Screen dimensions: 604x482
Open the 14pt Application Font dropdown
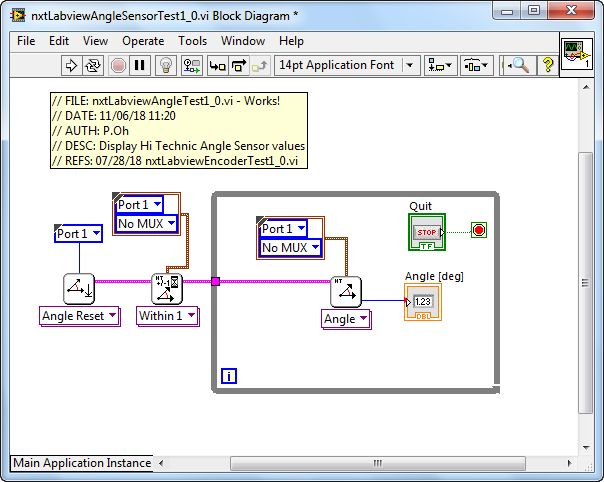347,65
